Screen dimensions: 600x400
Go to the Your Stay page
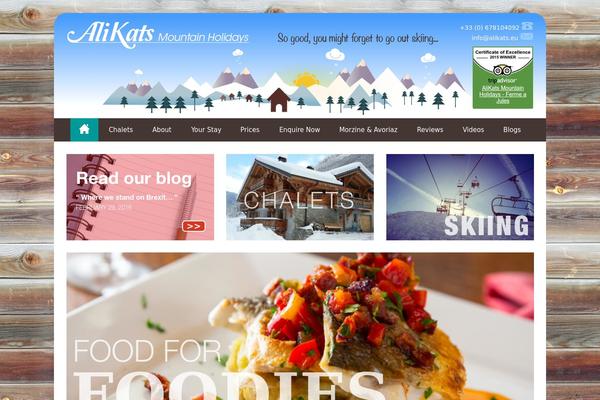[206, 130]
